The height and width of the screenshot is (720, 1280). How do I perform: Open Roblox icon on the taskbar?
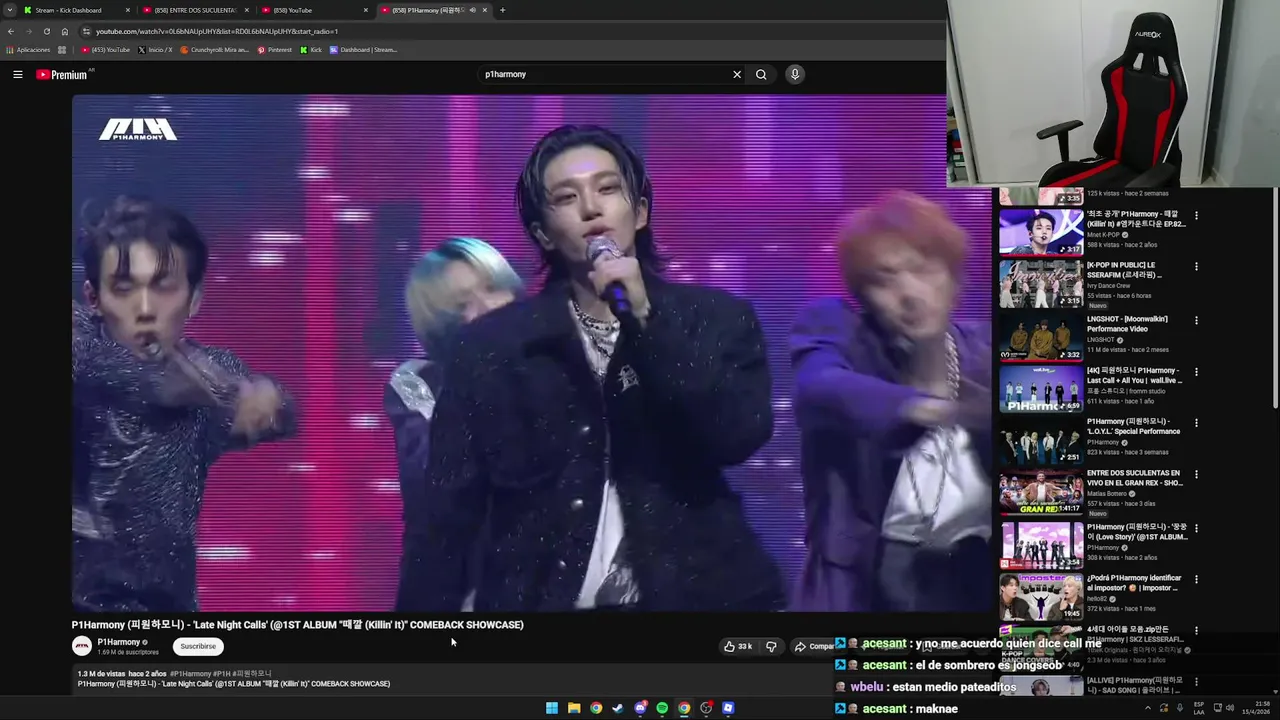click(728, 708)
